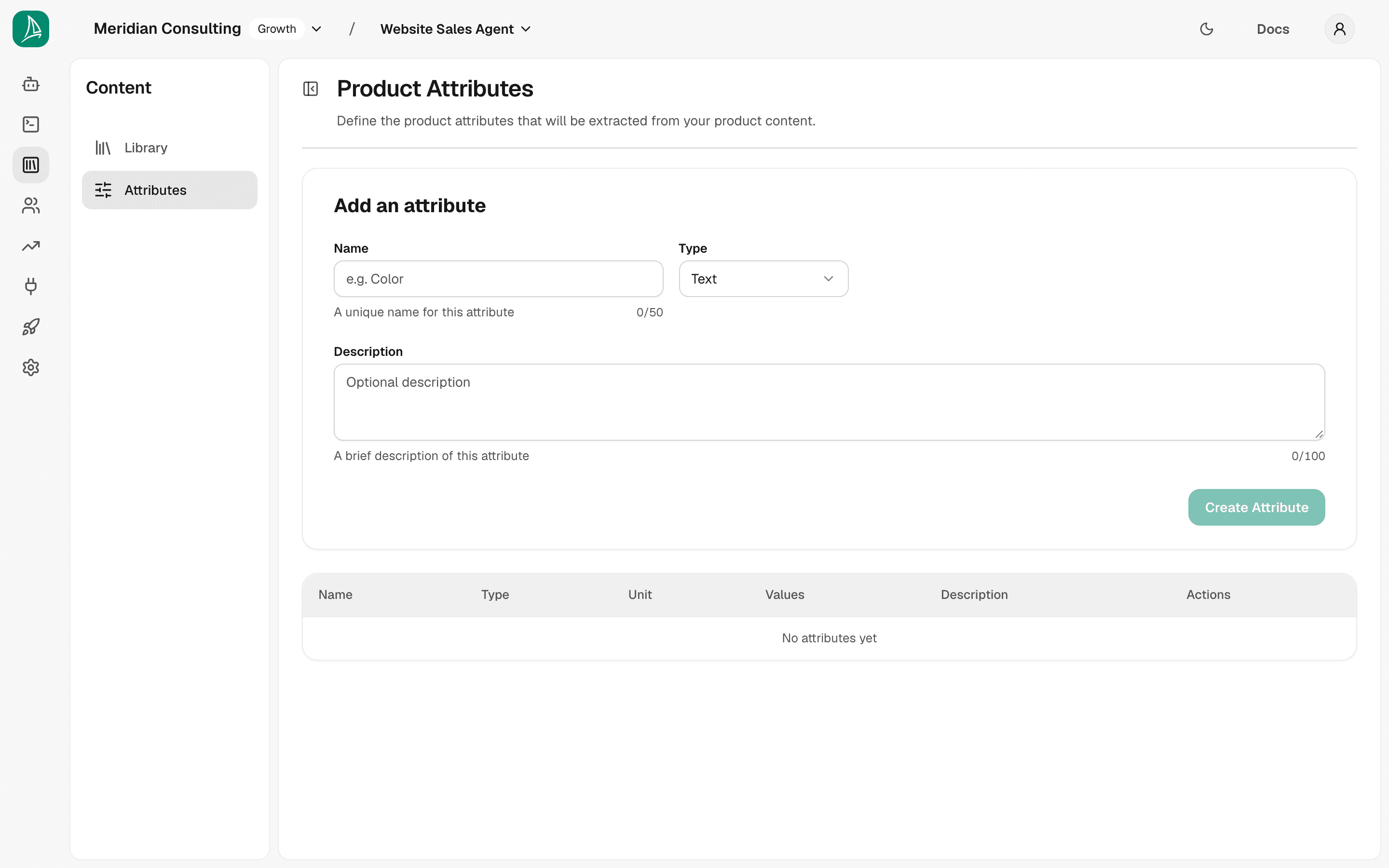Click the 'No attributes yet' text
This screenshot has height=868, width=1389.
(829, 638)
